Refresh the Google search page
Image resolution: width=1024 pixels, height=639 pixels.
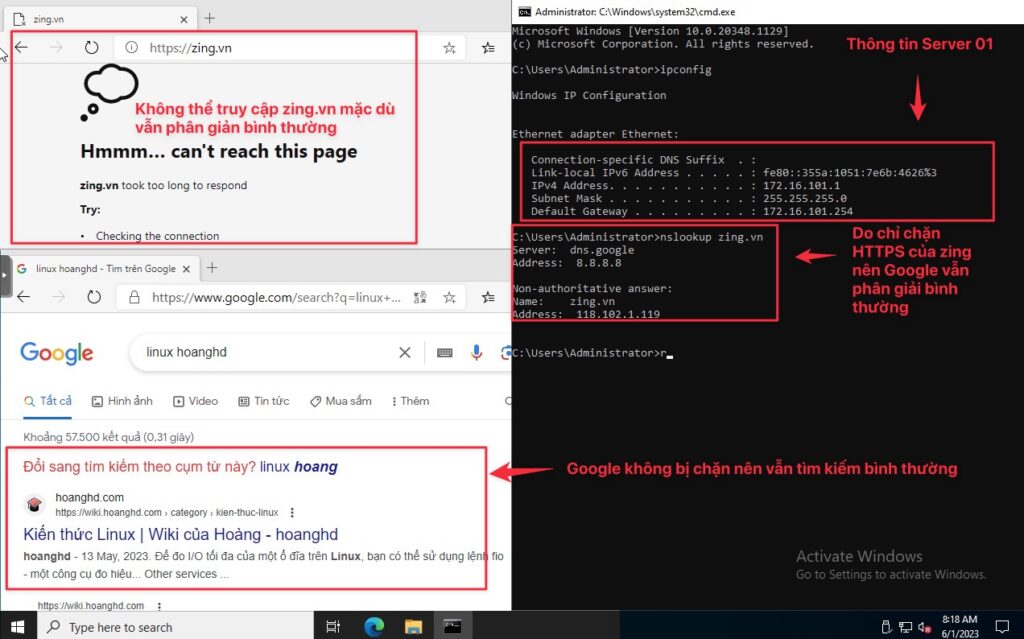point(94,297)
